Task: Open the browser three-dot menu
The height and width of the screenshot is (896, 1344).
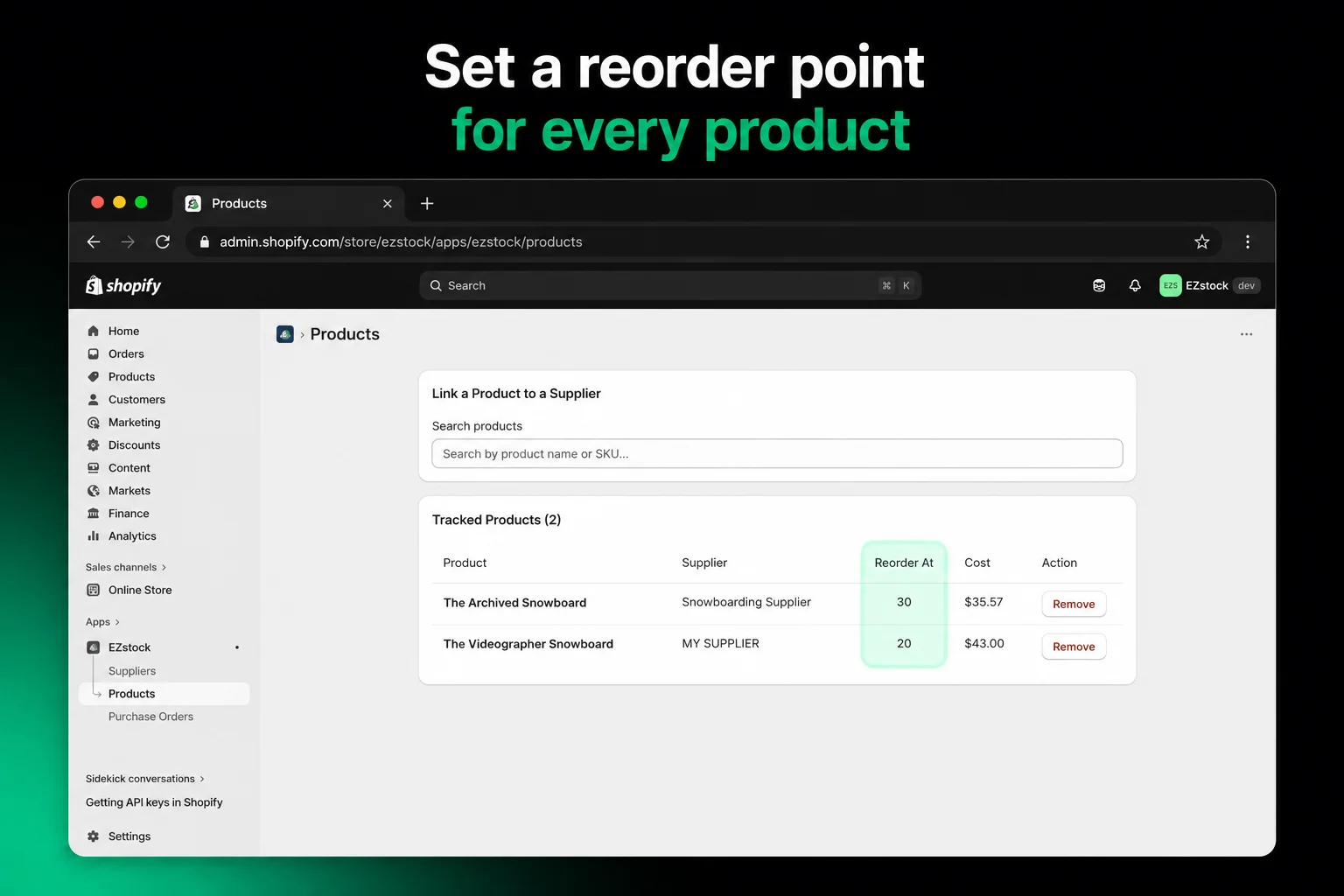Action: click(x=1248, y=241)
